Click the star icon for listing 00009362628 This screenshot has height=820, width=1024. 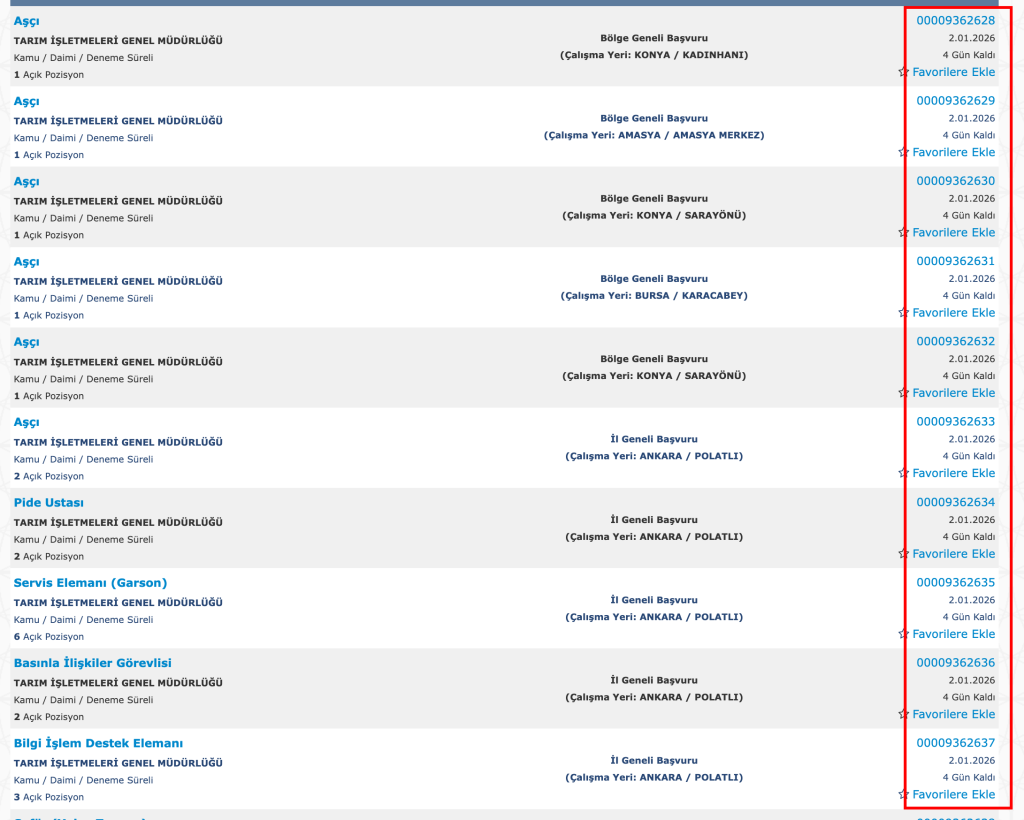(903, 72)
